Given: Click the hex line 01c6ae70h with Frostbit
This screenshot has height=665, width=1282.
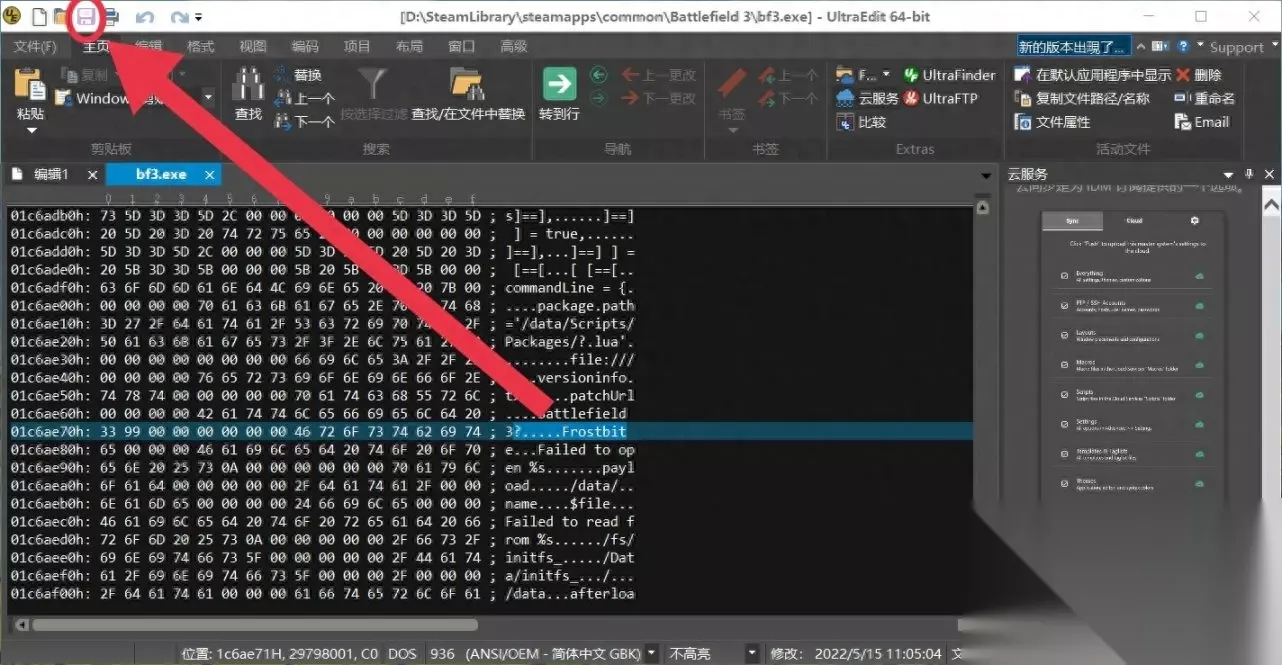Looking at the screenshot, I should [x=490, y=431].
